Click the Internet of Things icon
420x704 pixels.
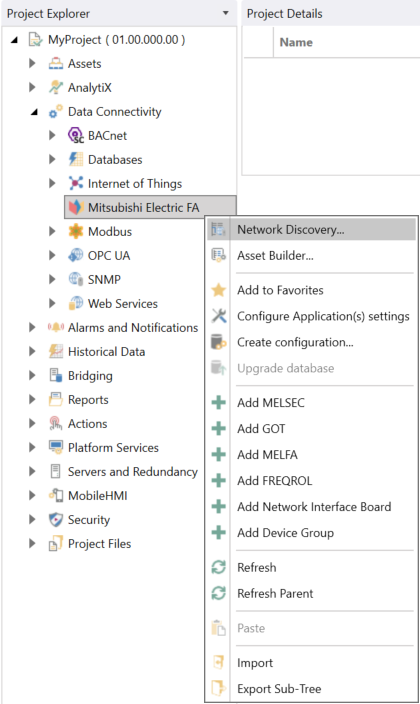[x=75, y=183]
